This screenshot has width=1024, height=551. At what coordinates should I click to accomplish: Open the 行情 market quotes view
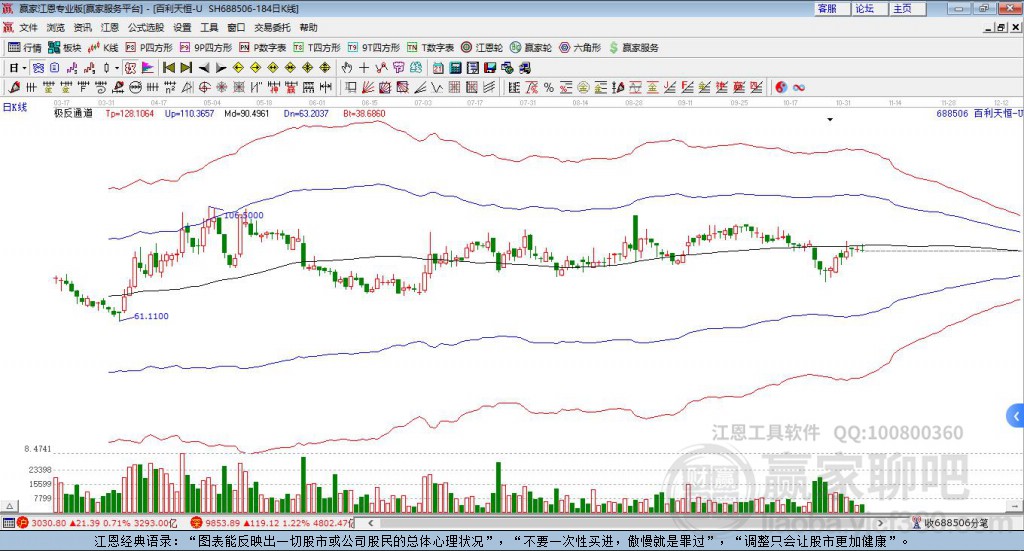(25, 48)
